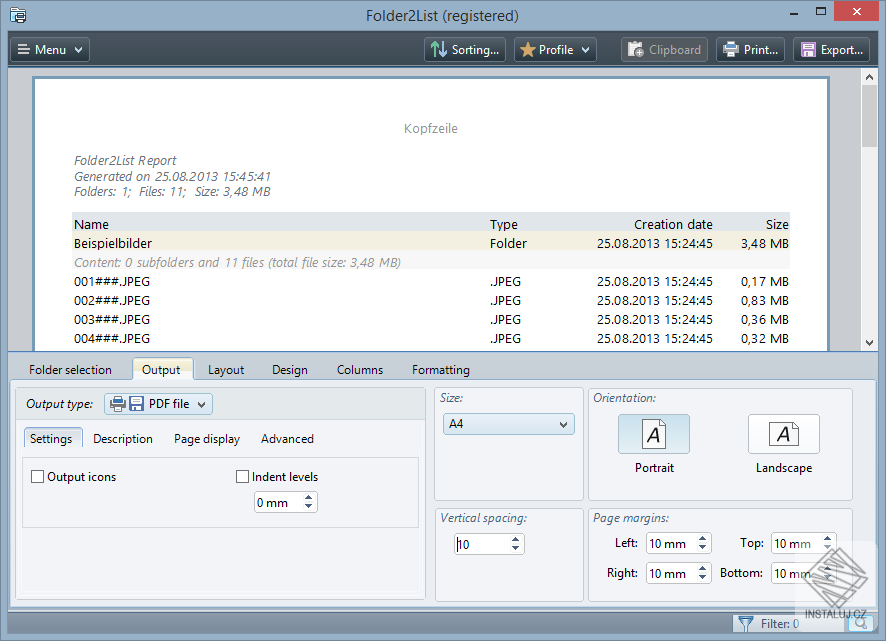Expand the Menu dropdown
The width and height of the screenshot is (886, 641).
[49, 48]
